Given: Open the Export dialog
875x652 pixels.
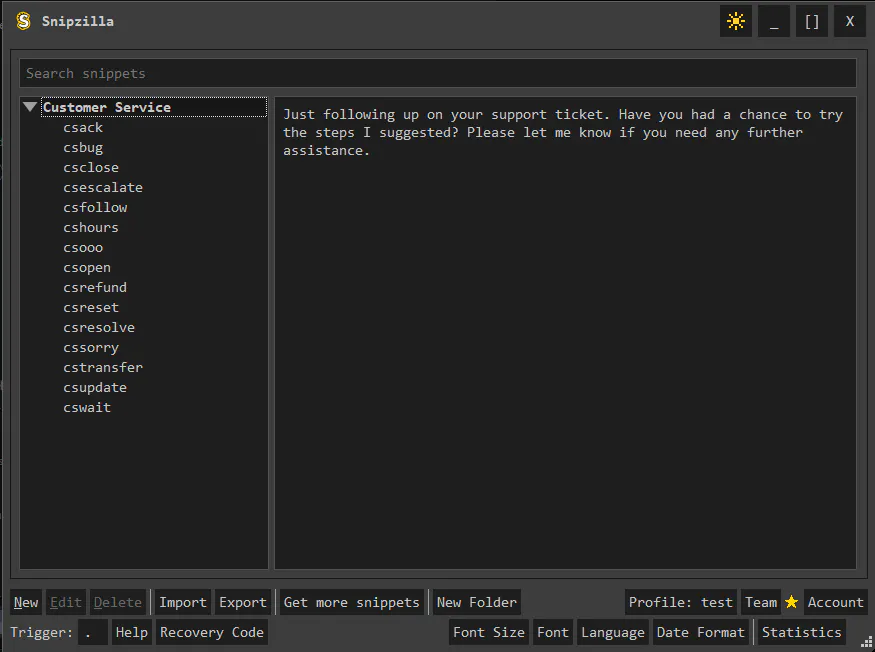Looking at the screenshot, I should [x=243, y=602].
